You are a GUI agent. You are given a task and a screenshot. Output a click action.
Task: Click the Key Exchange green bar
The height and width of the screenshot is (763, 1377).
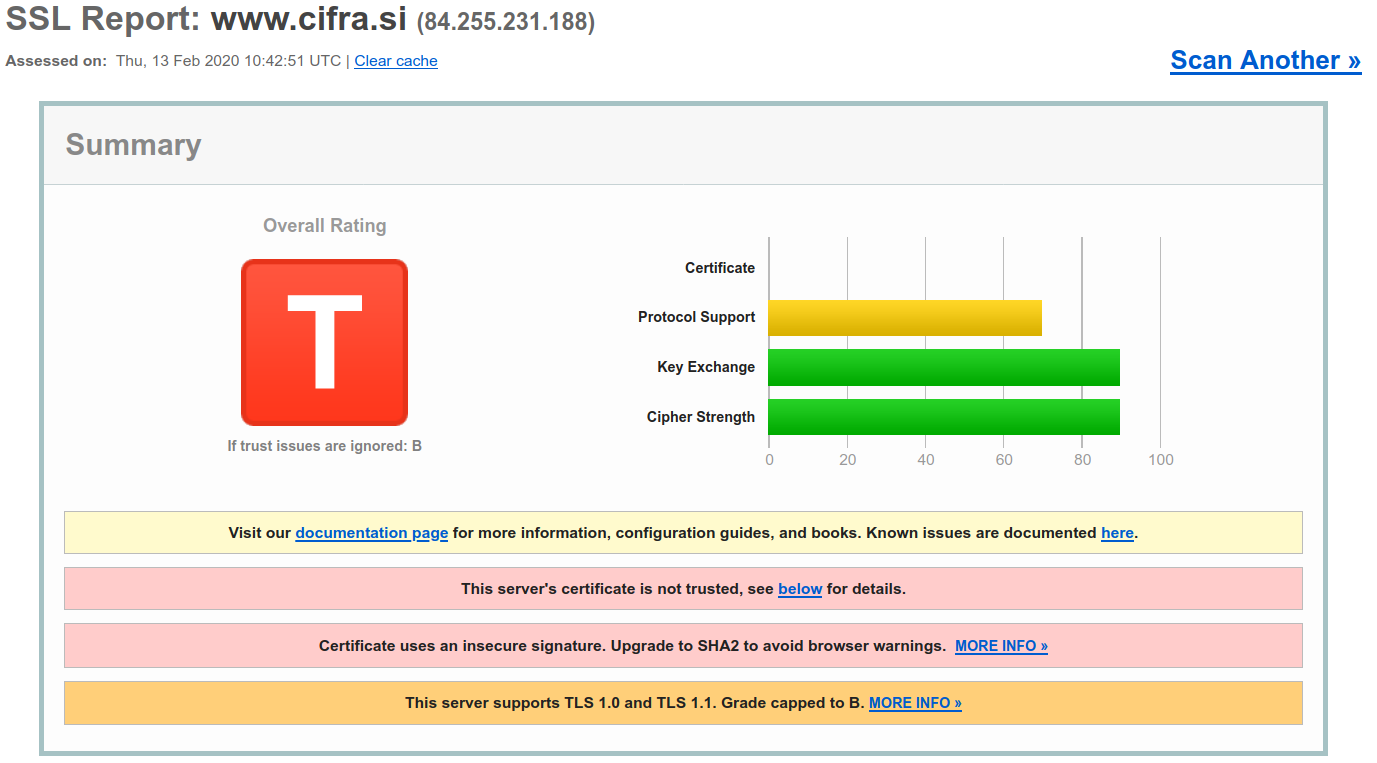pos(944,367)
